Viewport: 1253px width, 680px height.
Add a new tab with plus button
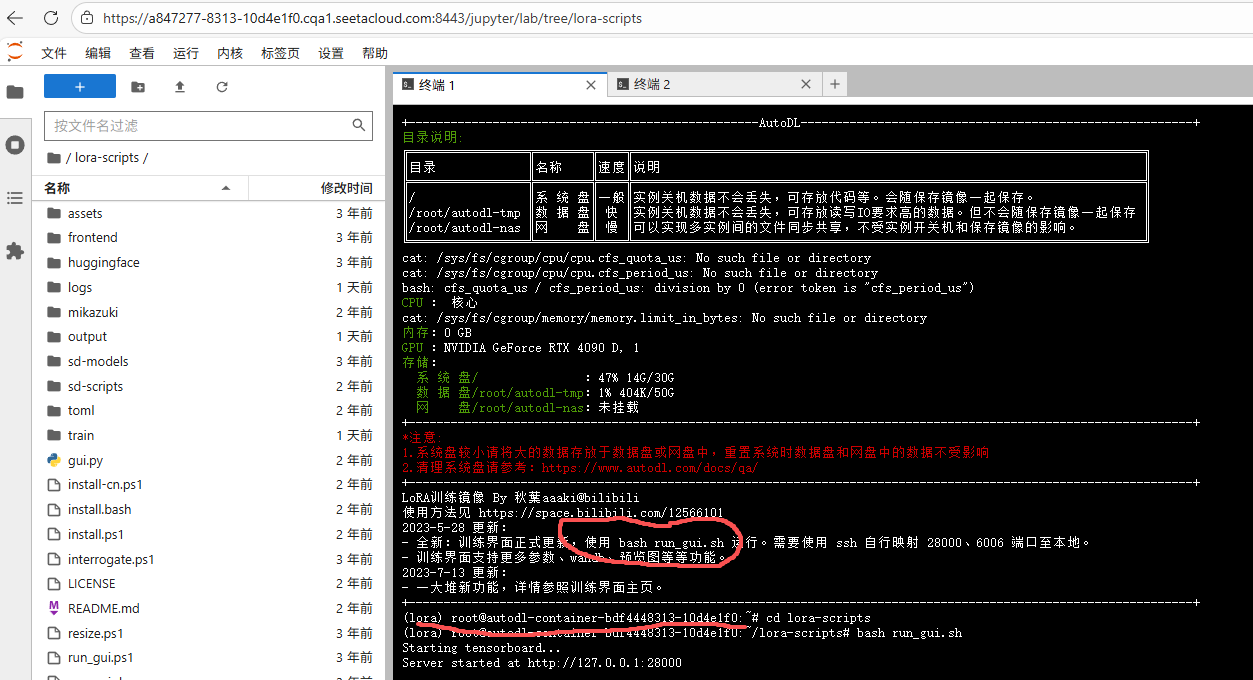834,85
